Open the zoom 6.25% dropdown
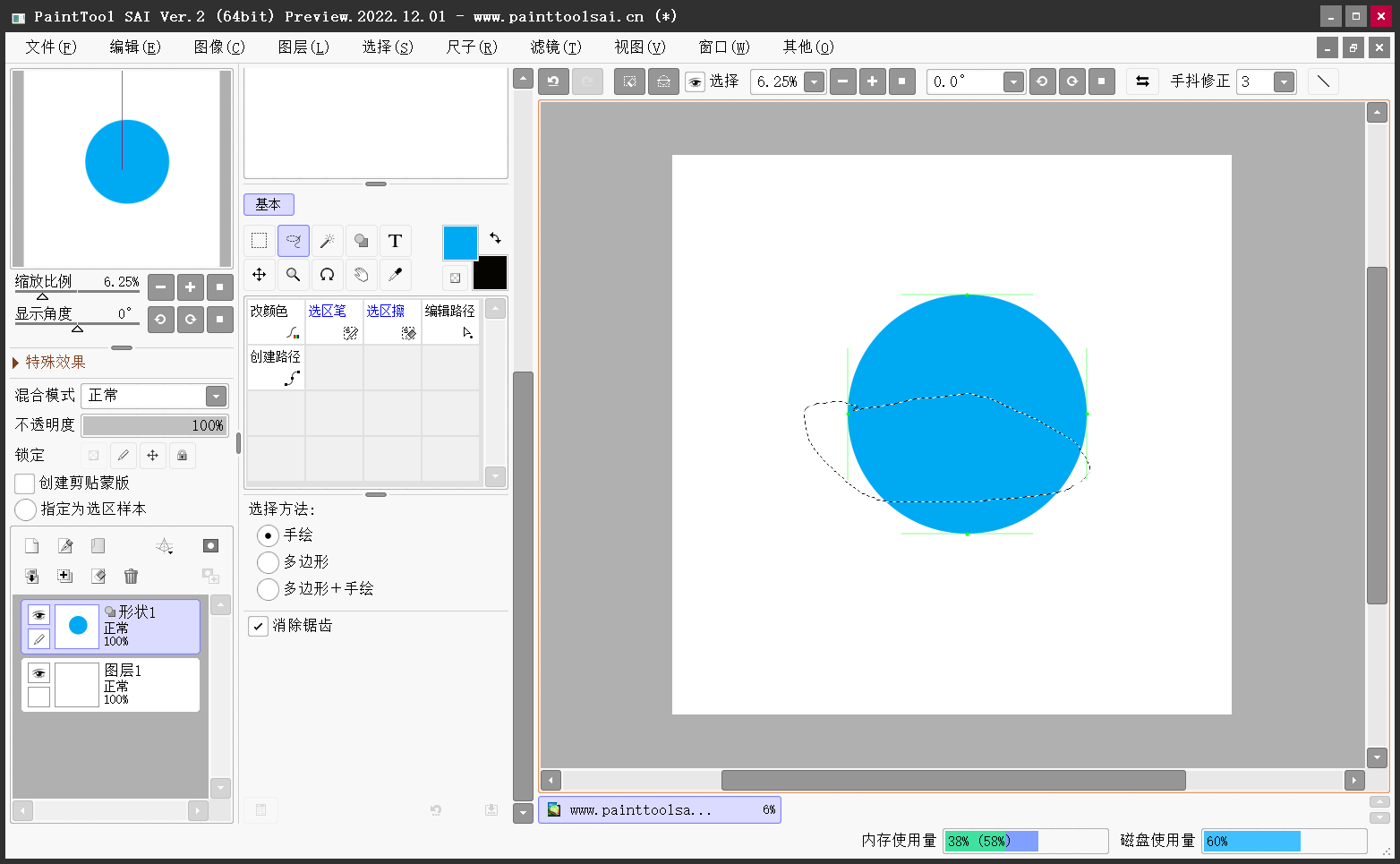The height and width of the screenshot is (864, 1400). click(x=814, y=82)
